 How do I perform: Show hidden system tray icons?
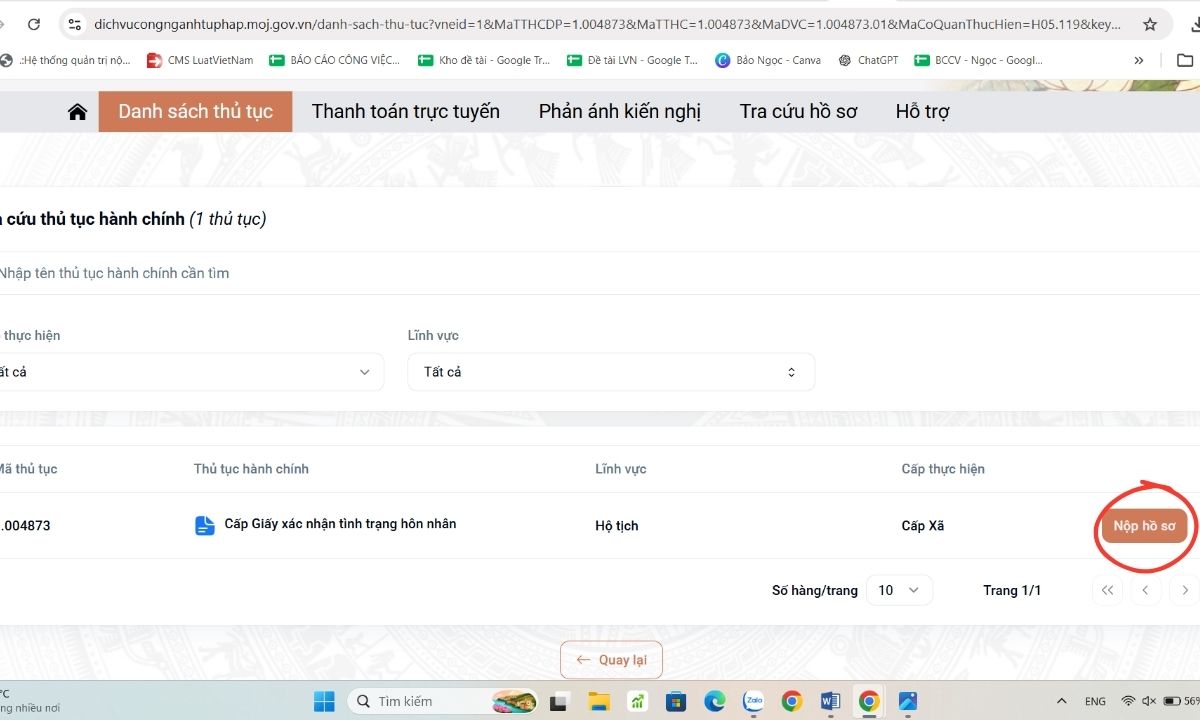point(1061,701)
